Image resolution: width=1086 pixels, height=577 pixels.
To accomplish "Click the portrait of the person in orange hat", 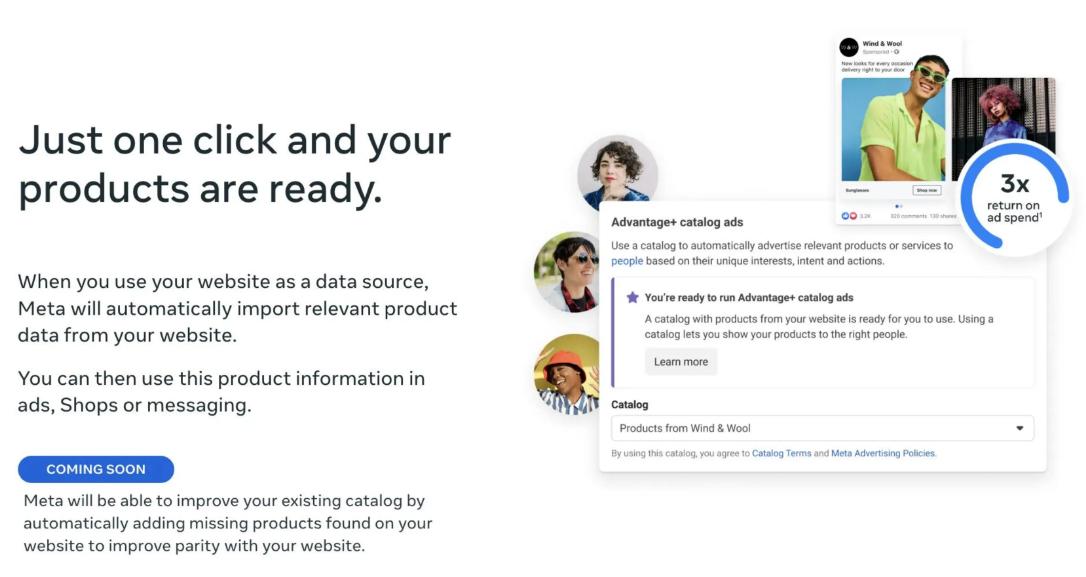I will (x=568, y=375).
